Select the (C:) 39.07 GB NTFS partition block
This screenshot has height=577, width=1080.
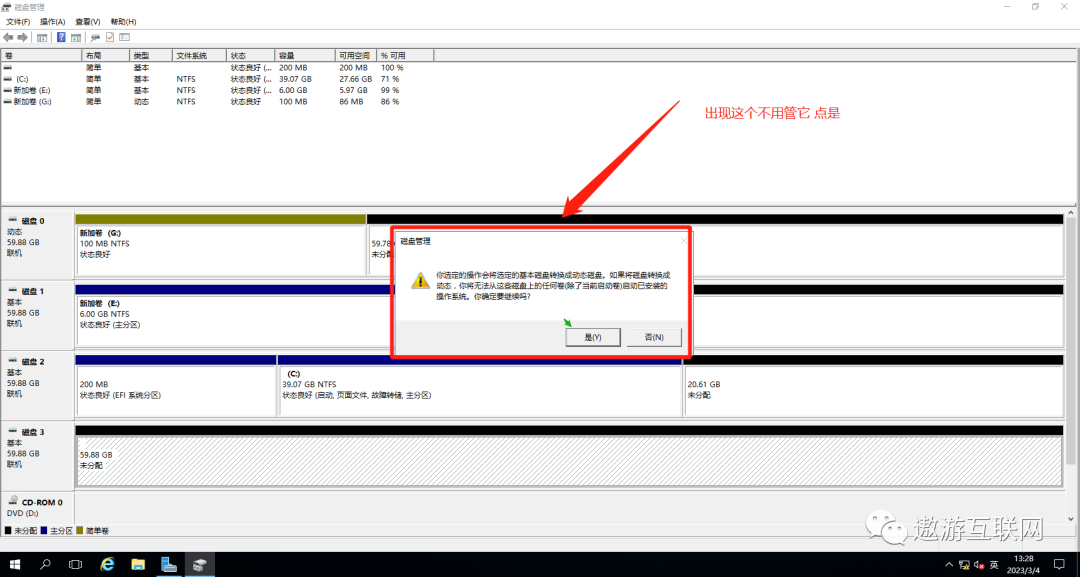479,390
